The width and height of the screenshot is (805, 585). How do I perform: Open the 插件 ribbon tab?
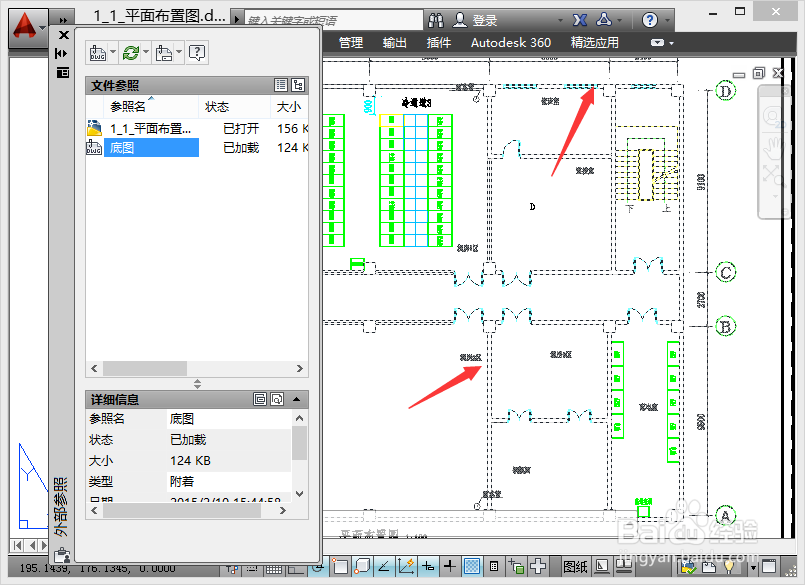(439, 43)
